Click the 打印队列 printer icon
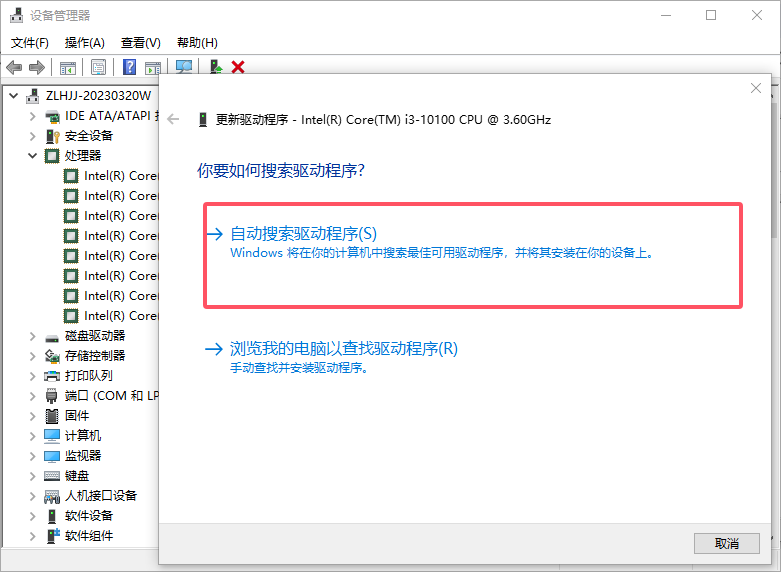The height and width of the screenshot is (572, 781). pyautogui.click(x=52, y=376)
